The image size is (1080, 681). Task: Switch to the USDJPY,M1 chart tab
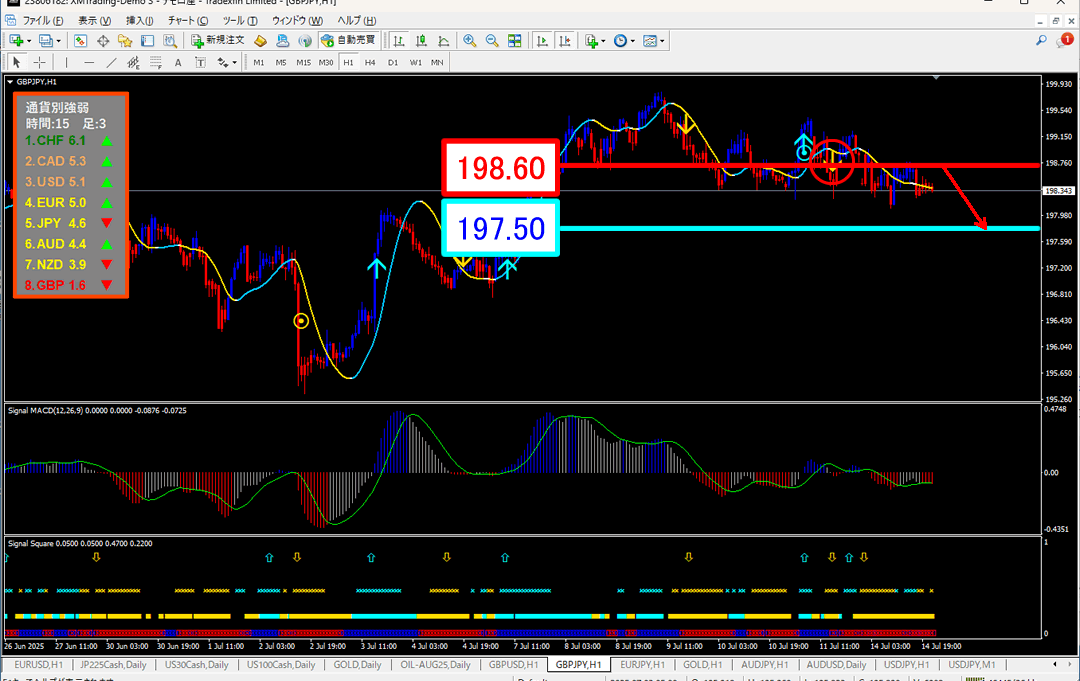pos(971,664)
